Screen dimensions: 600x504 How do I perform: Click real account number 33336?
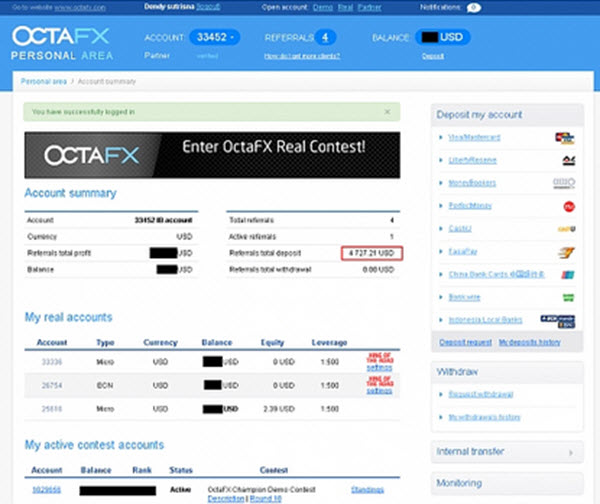point(52,362)
